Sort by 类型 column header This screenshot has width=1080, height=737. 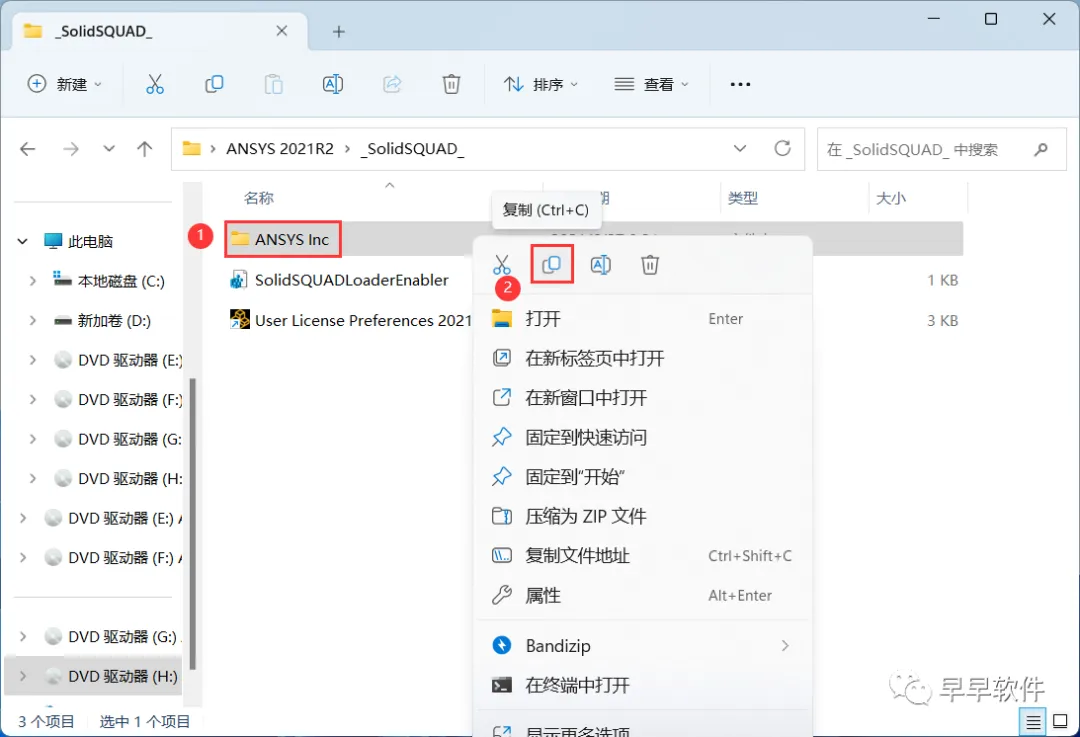coord(742,198)
